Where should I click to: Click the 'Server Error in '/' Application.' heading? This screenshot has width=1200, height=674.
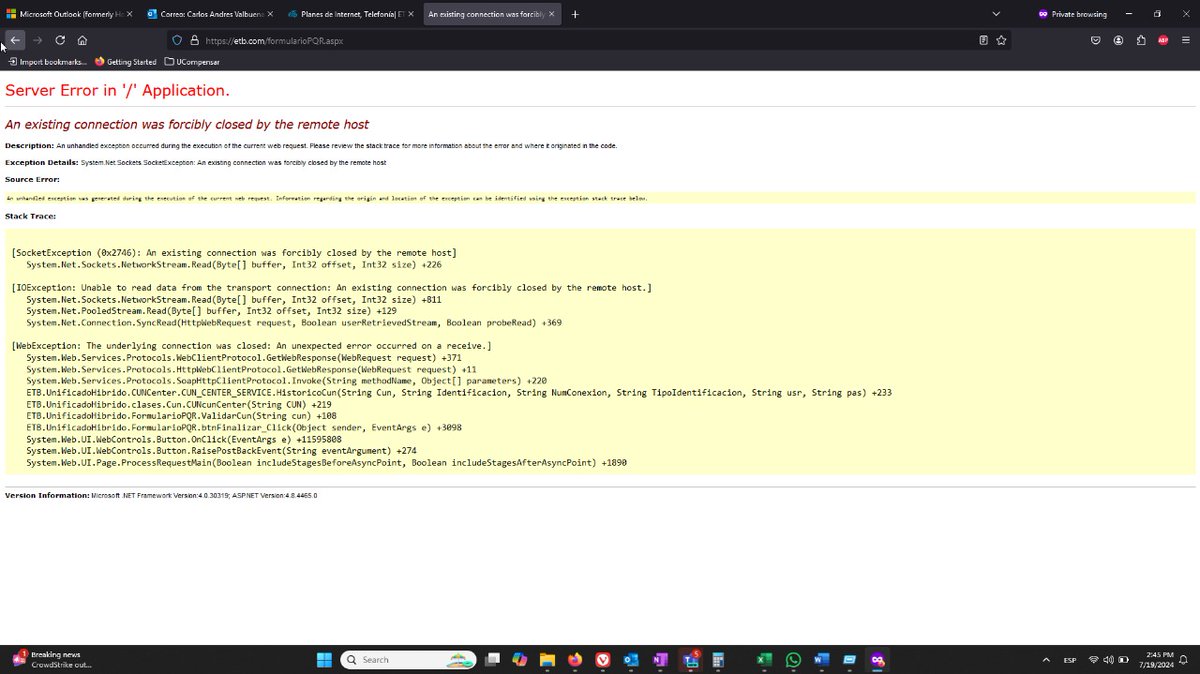117,90
